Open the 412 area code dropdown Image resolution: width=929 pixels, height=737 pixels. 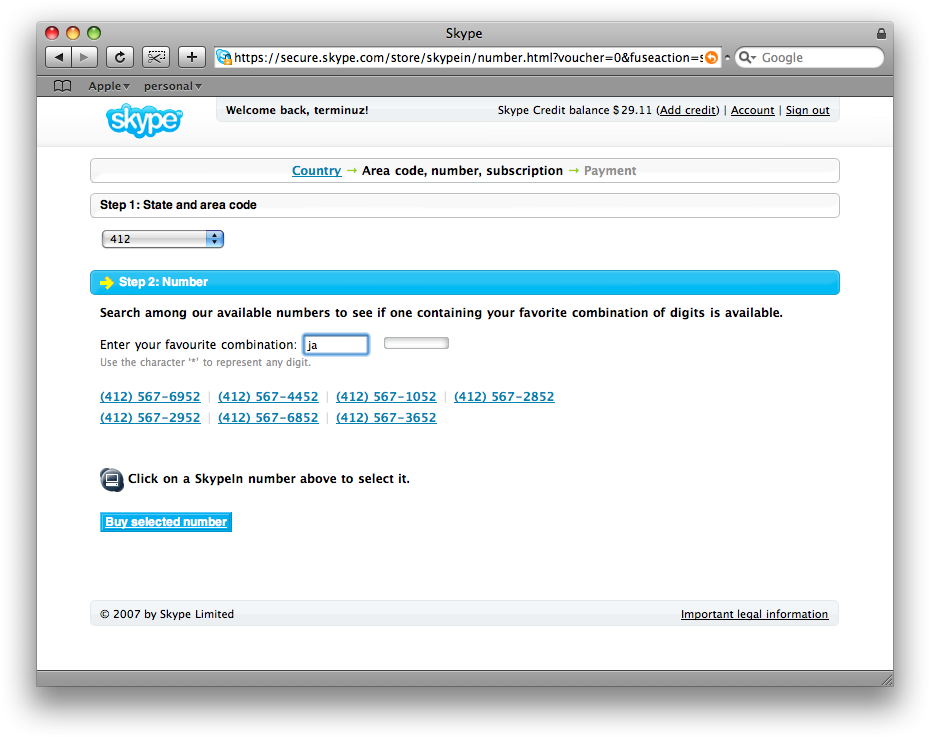click(x=213, y=238)
